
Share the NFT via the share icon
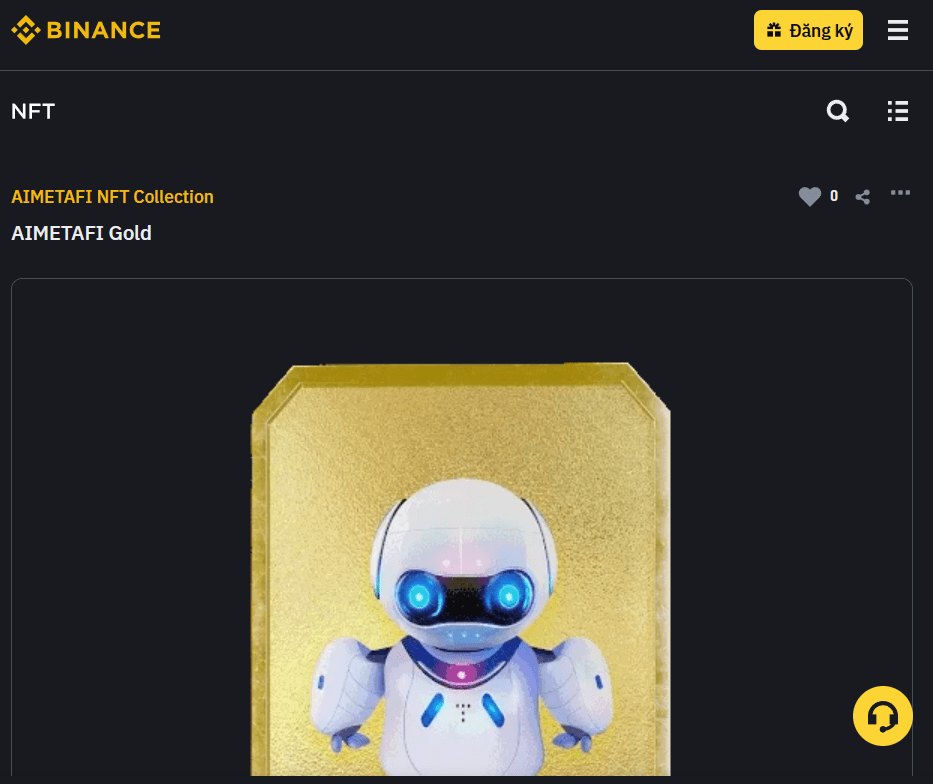coord(862,197)
